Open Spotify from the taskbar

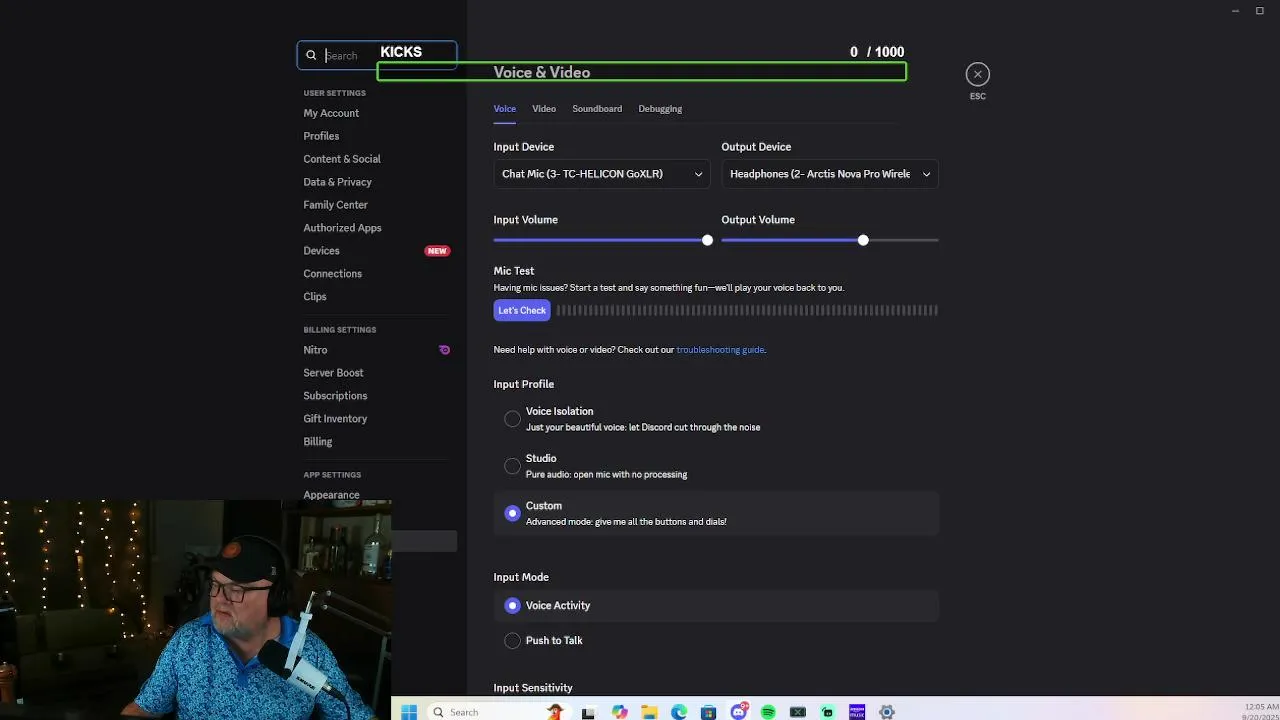[x=768, y=712]
